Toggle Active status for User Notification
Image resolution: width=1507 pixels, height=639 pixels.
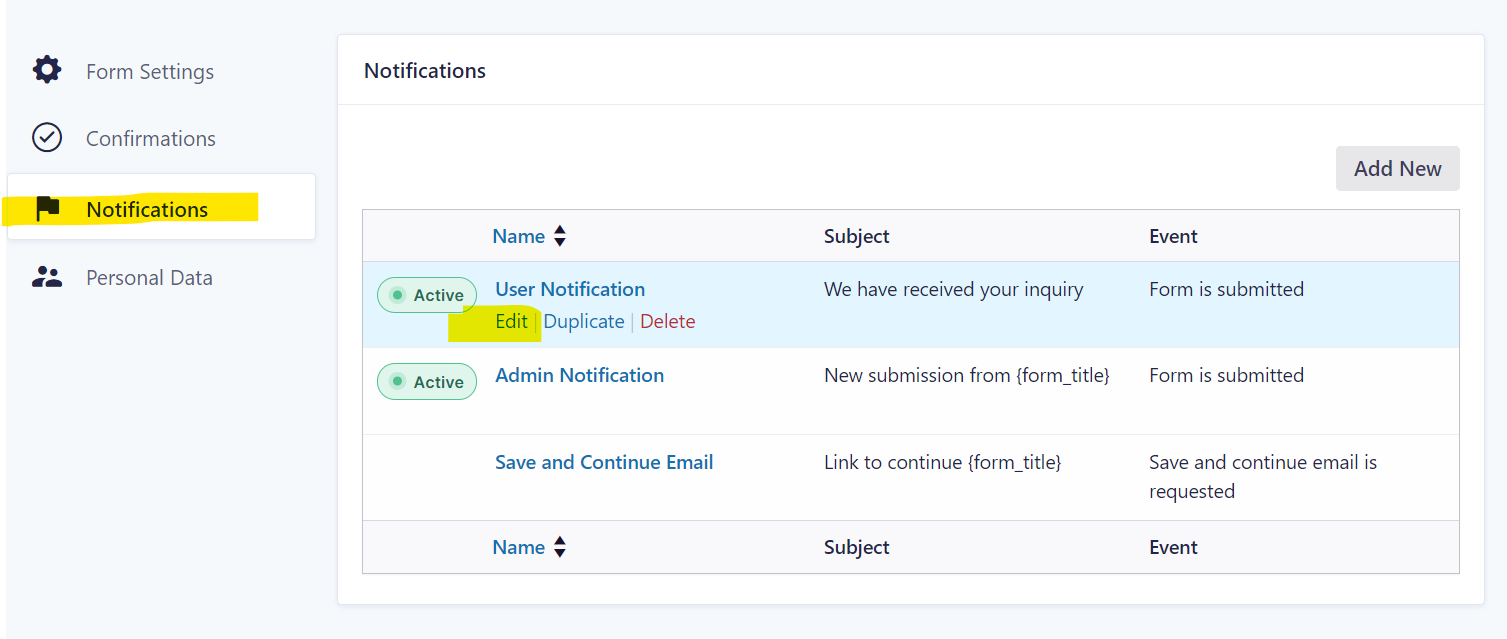click(427, 295)
